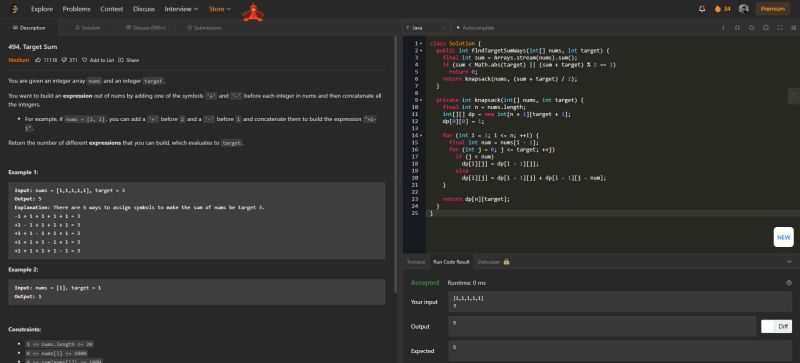Click the Medium difficulty label
The height and width of the screenshot is (363, 800).
[18, 60]
